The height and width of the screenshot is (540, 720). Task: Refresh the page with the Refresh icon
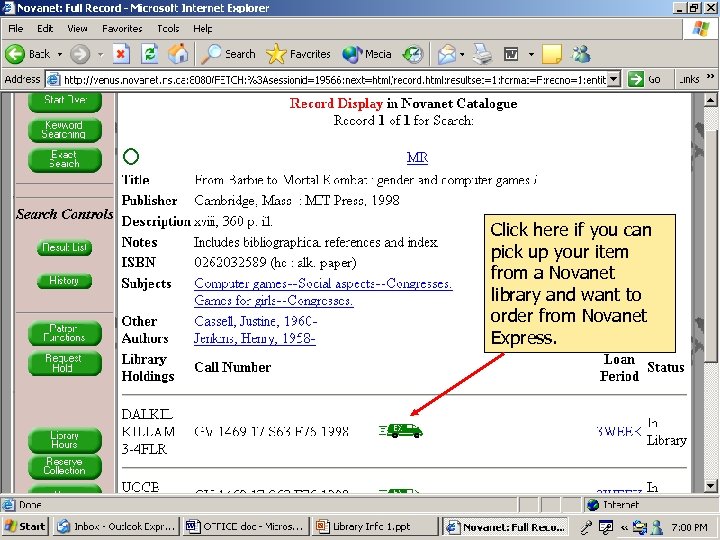tap(150, 54)
